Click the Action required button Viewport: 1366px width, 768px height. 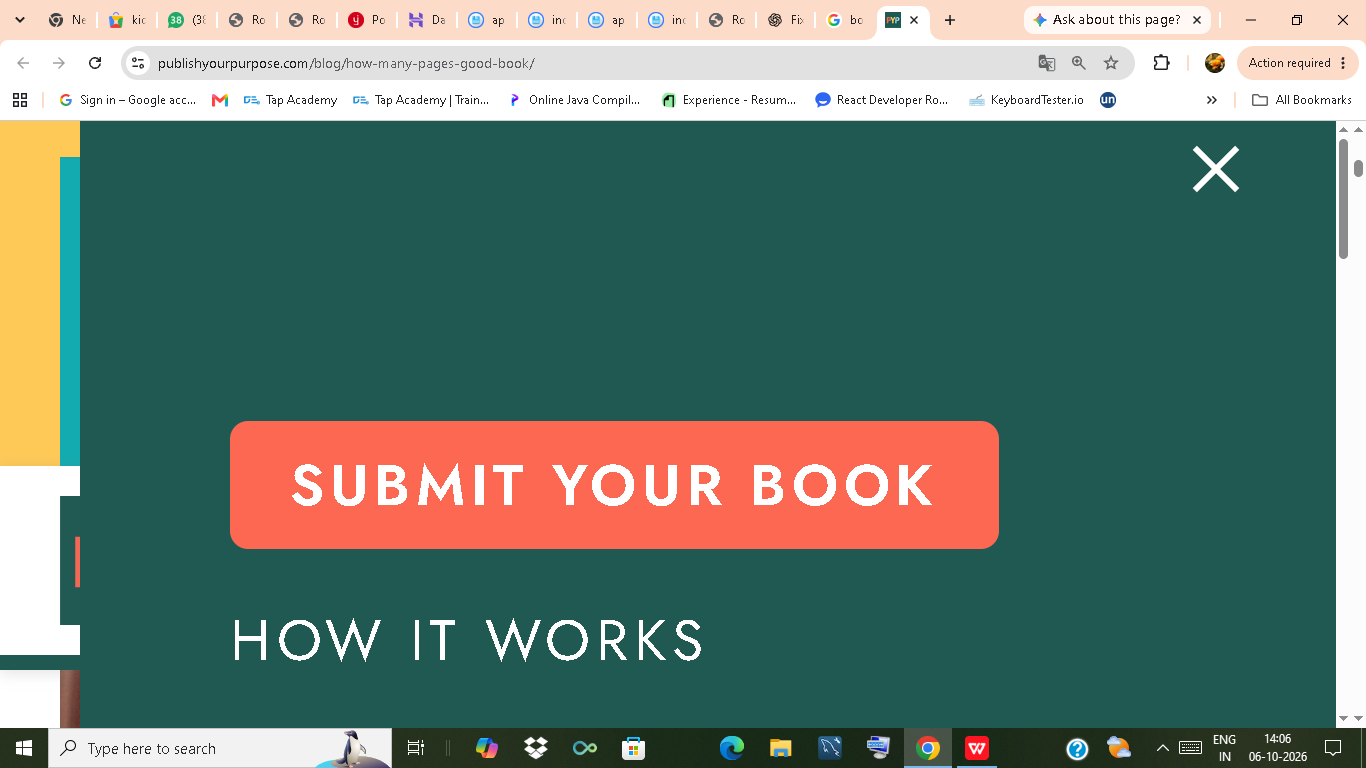1298,63
